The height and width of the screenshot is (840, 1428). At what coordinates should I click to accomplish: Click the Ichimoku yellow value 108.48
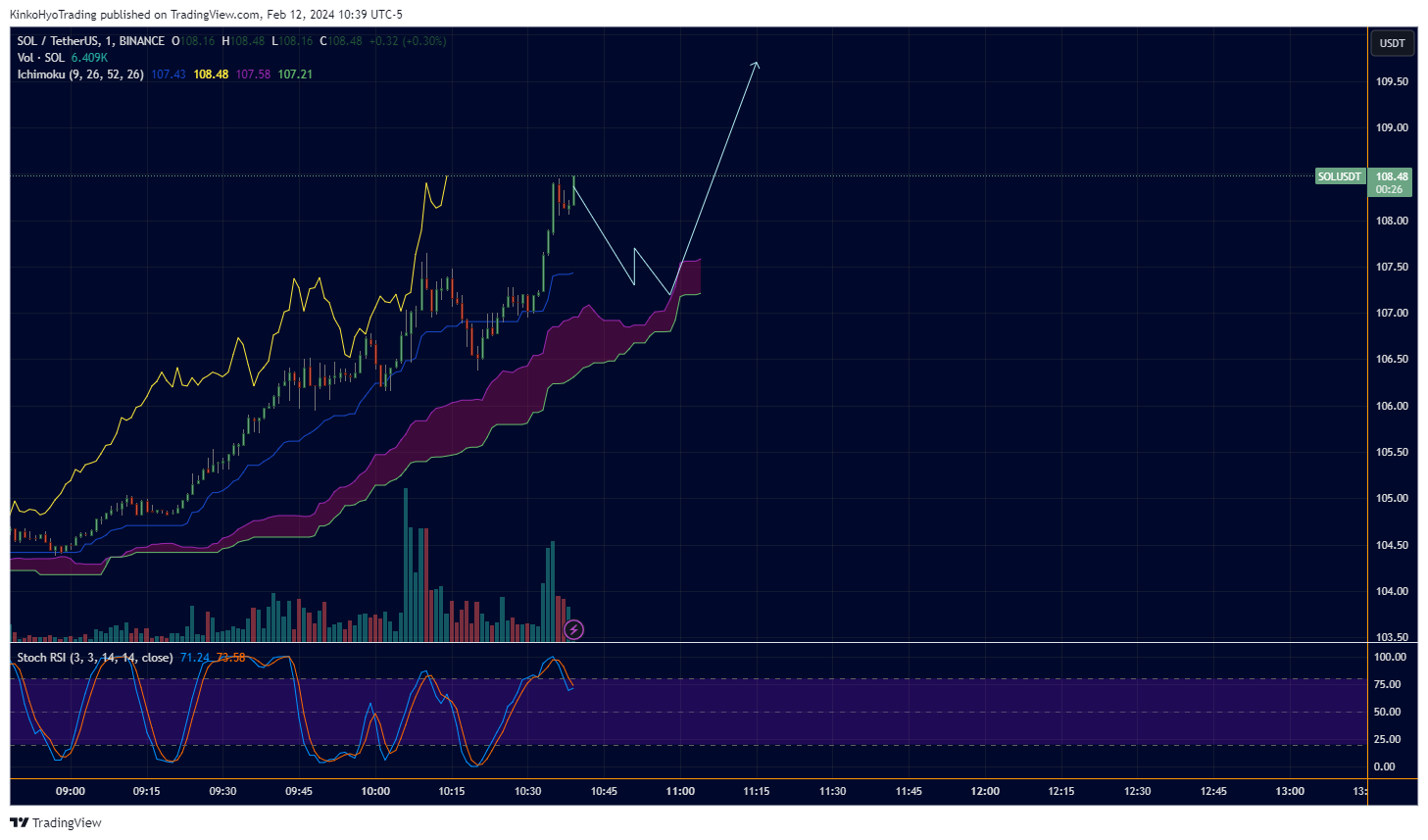[211, 74]
